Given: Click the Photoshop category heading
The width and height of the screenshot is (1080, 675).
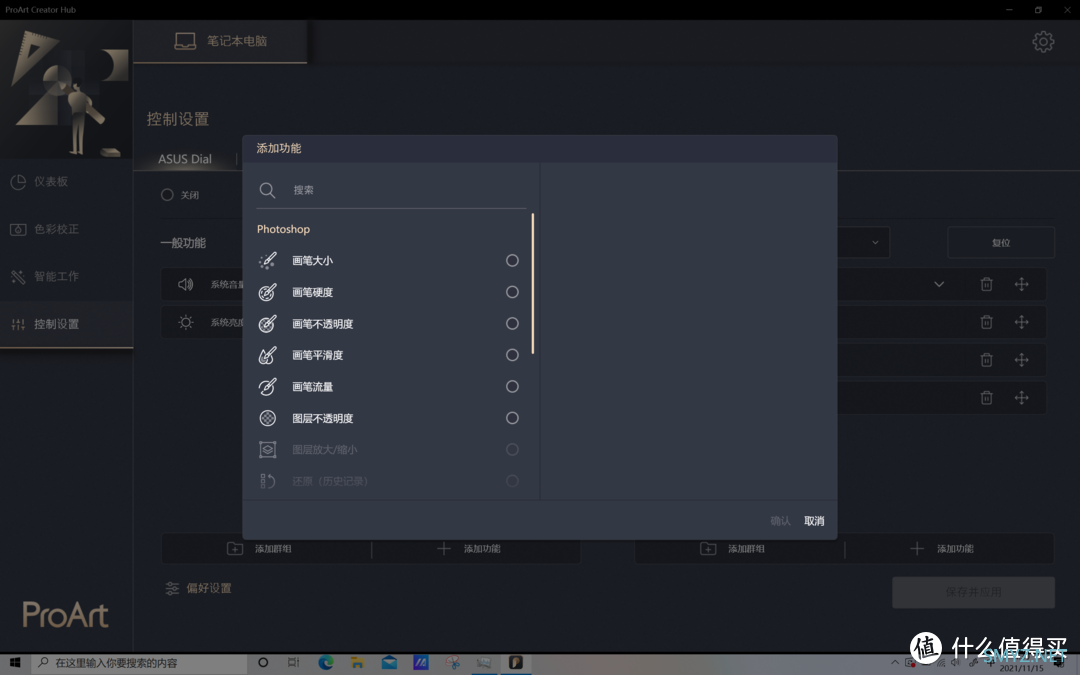Looking at the screenshot, I should click(283, 229).
